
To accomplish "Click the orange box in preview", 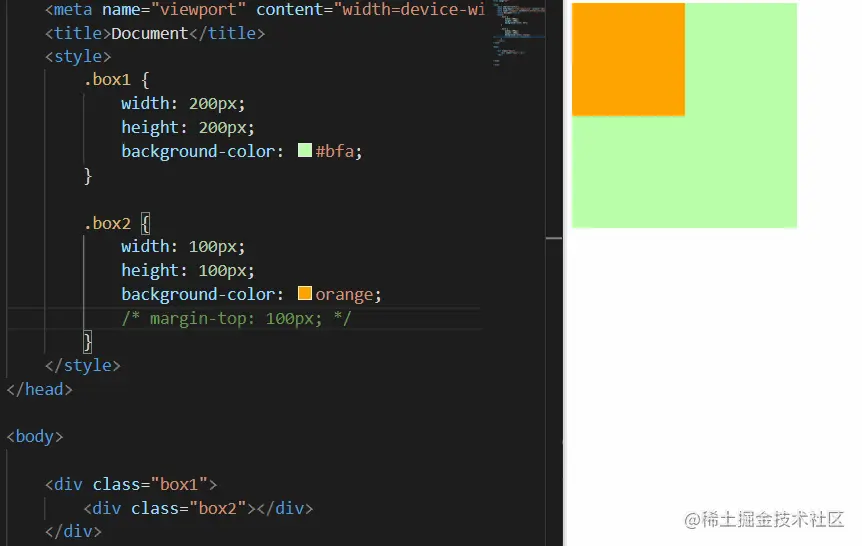I will 628,59.
